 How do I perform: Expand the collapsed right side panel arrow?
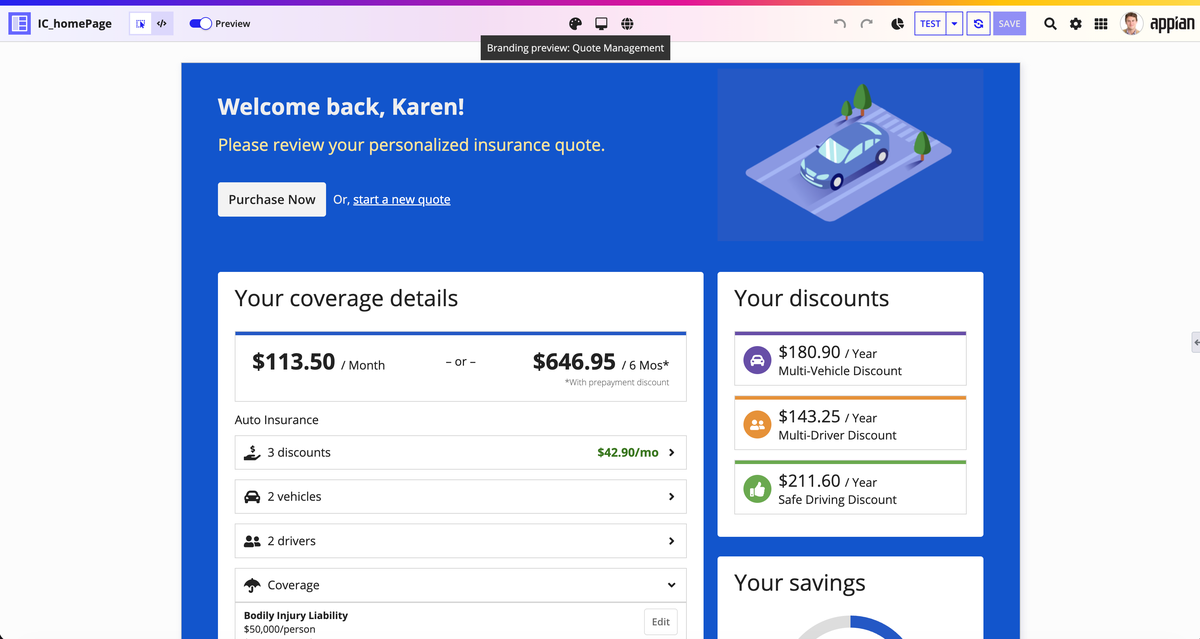[x=1196, y=342]
